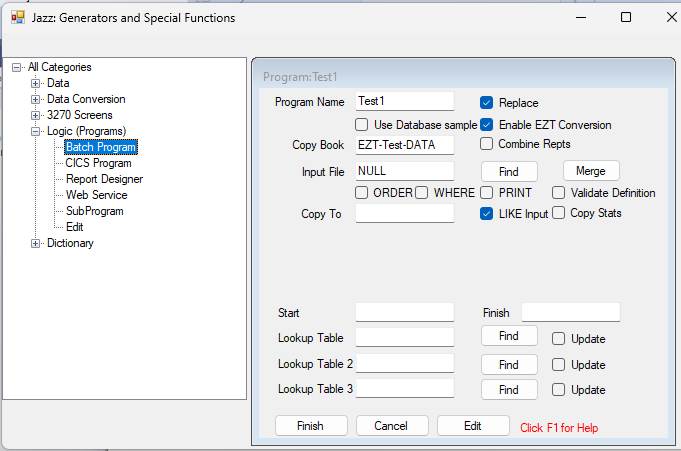Click Find button for Lookup Table 2

coord(509,365)
